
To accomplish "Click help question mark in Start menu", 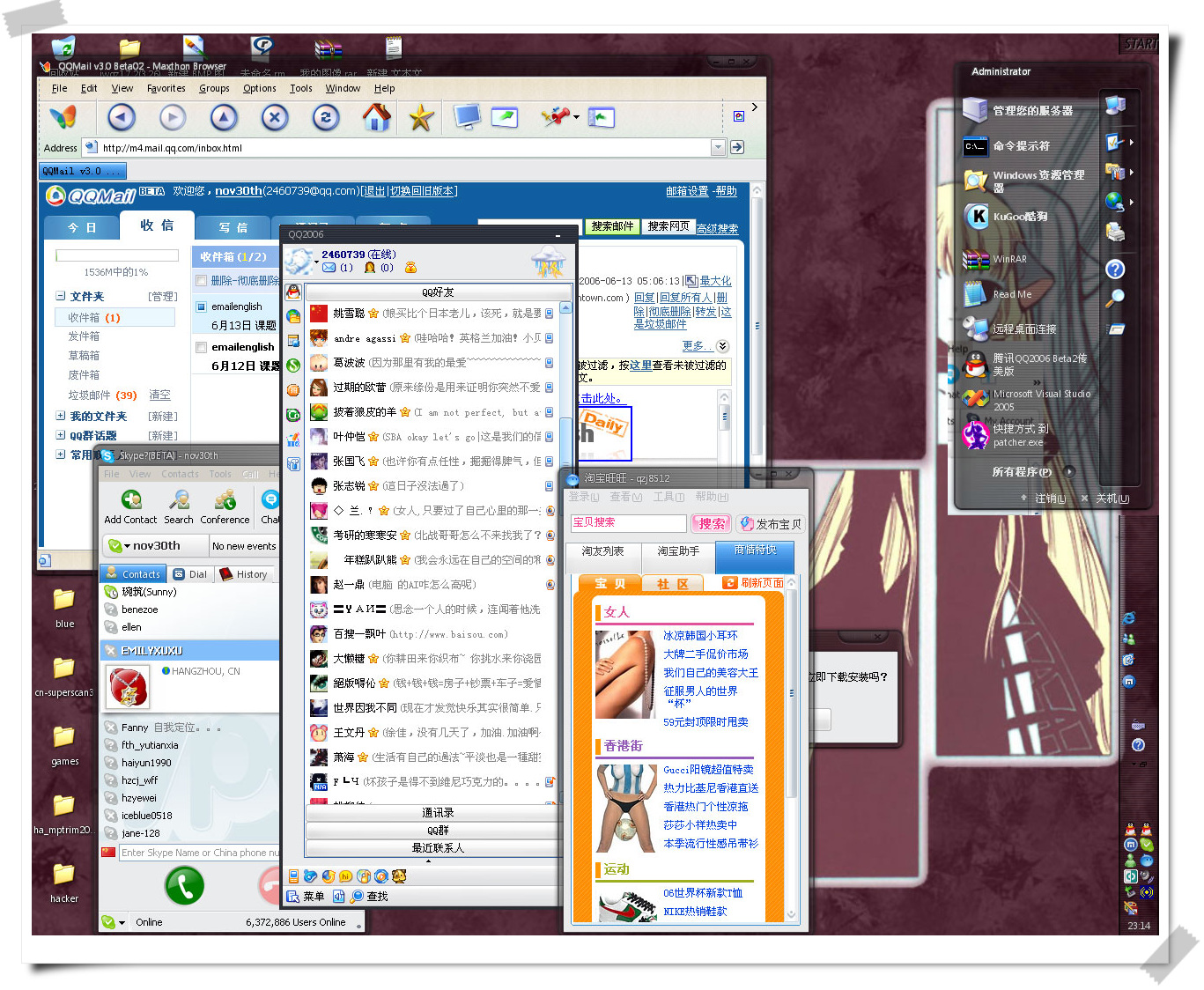I will pos(1115,270).
